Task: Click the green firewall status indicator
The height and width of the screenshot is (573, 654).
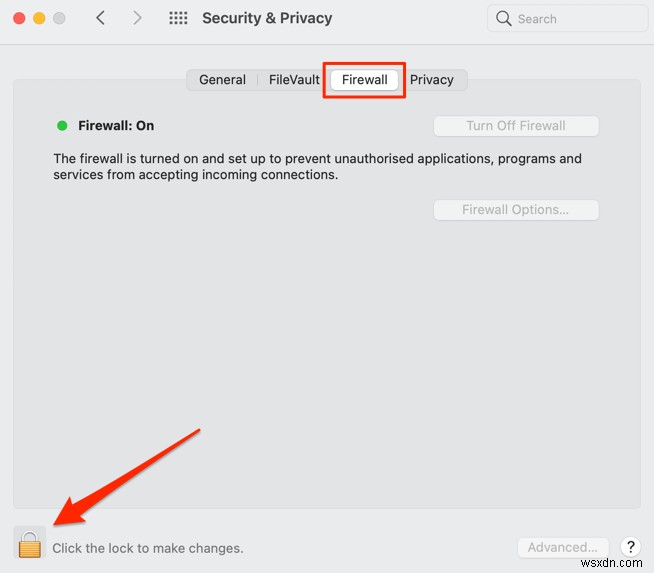Action: coord(62,126)
